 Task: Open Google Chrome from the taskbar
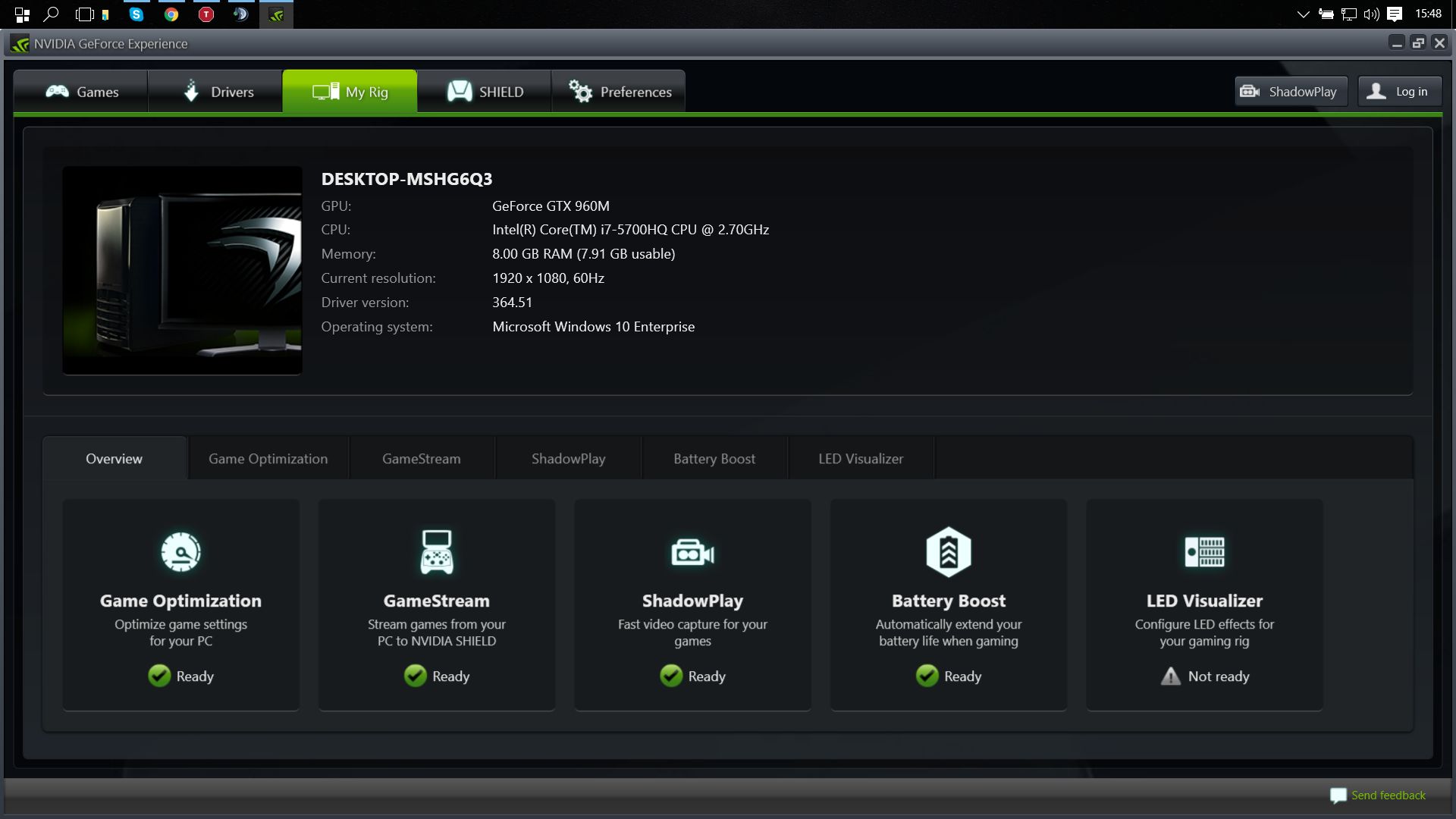(x=171, y=14)
